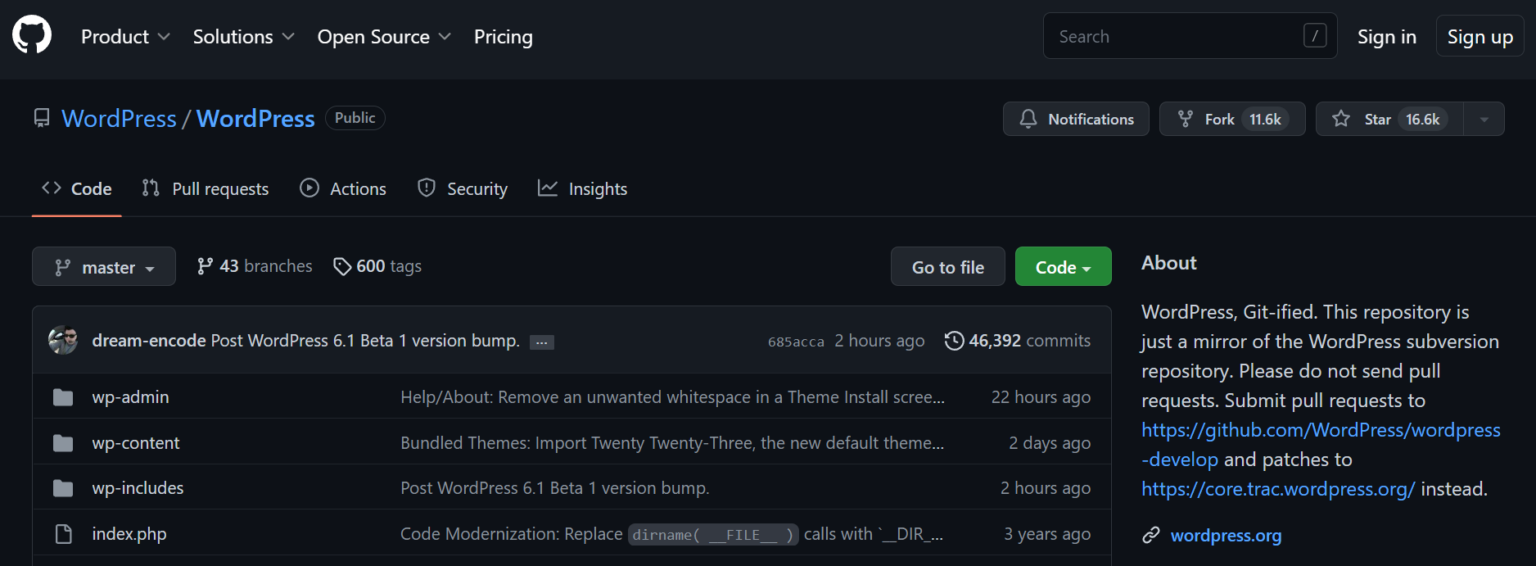1536x566 pixels.
Task: Open the wp-content folder
Action: pos(136,443)
